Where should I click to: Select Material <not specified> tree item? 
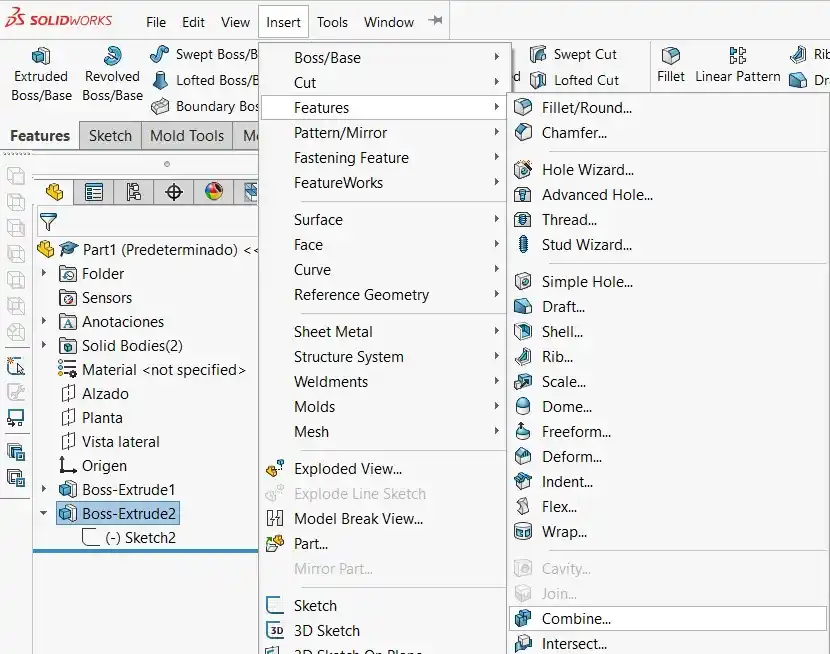coord(152,370)
